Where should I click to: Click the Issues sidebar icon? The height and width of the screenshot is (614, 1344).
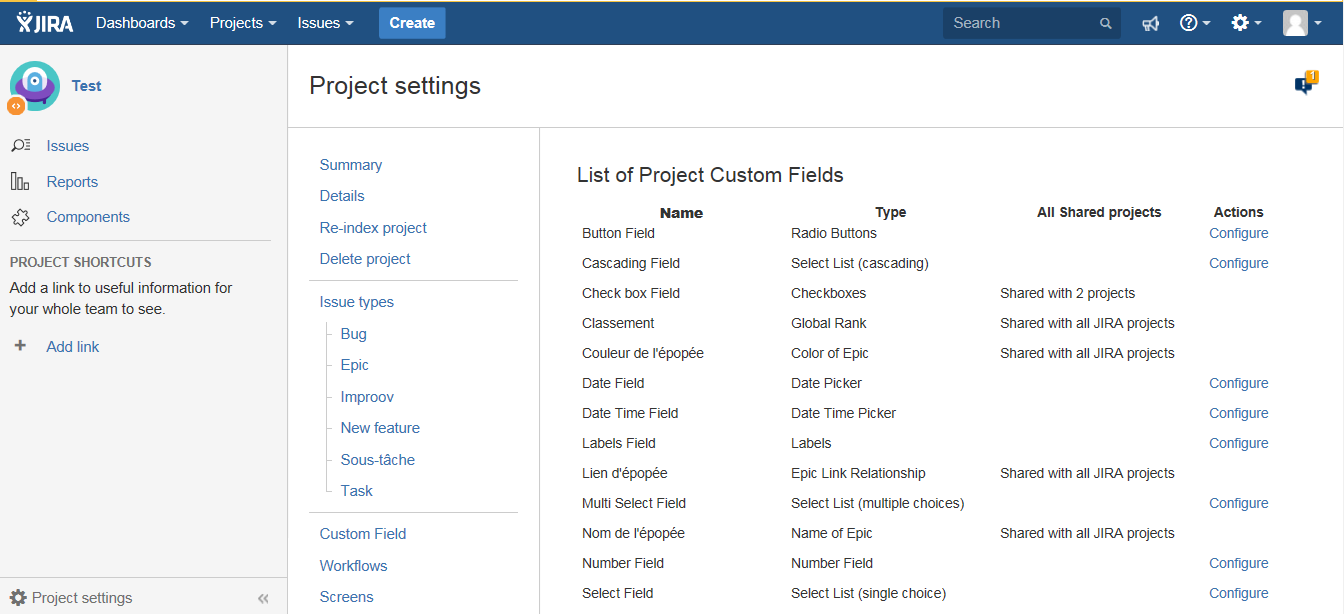21,146
